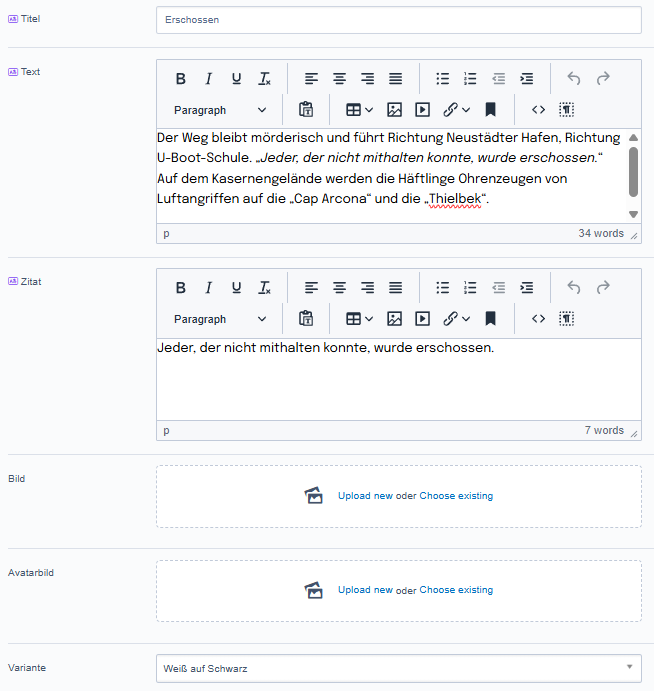
Task: Open Paragraph format dropdown in Text editor
Action: 220,110
